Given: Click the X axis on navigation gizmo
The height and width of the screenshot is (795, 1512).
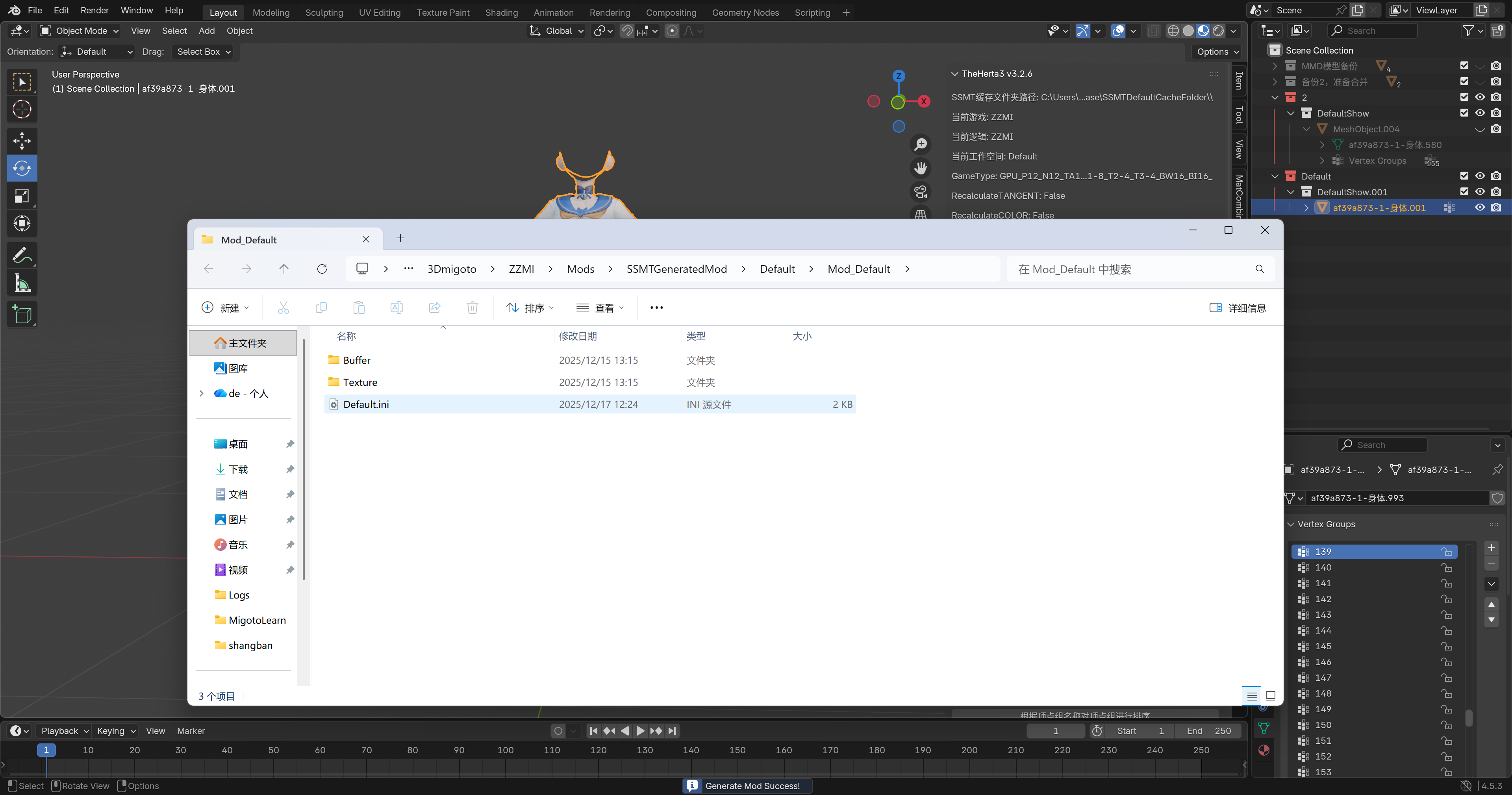Looking at the screenshot, I should (x=923, y=102).
